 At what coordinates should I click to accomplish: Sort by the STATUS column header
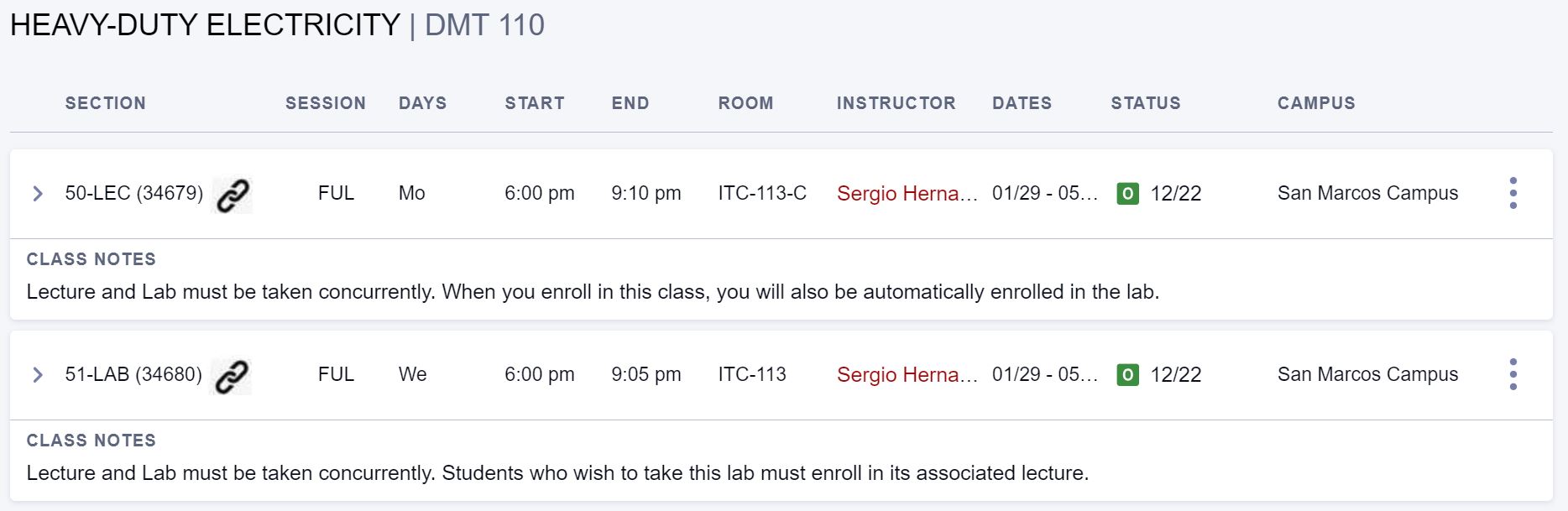click(x=1146, y=103)
